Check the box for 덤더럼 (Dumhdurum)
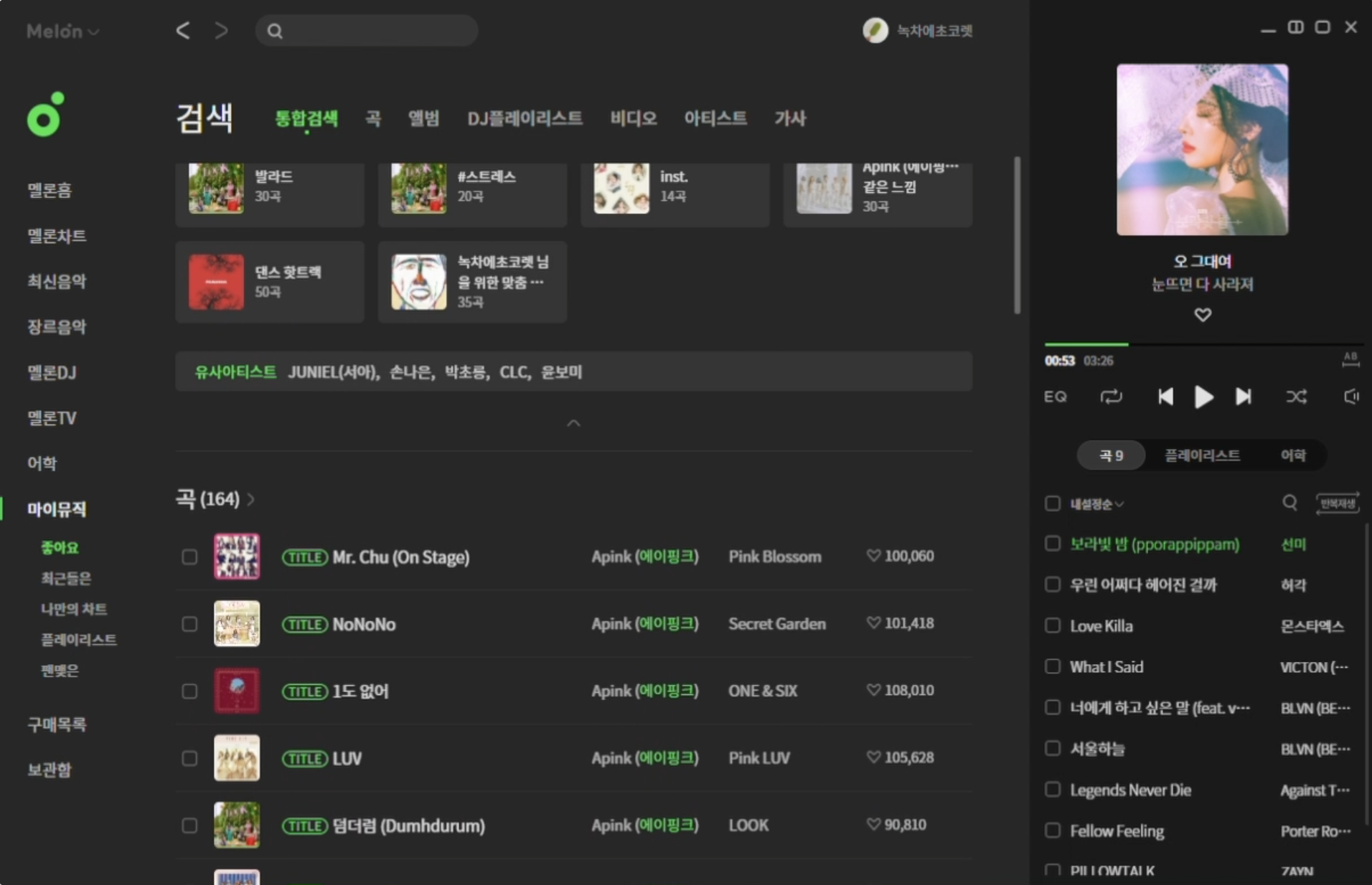The image size is (1372, 885). coord(189,826)
